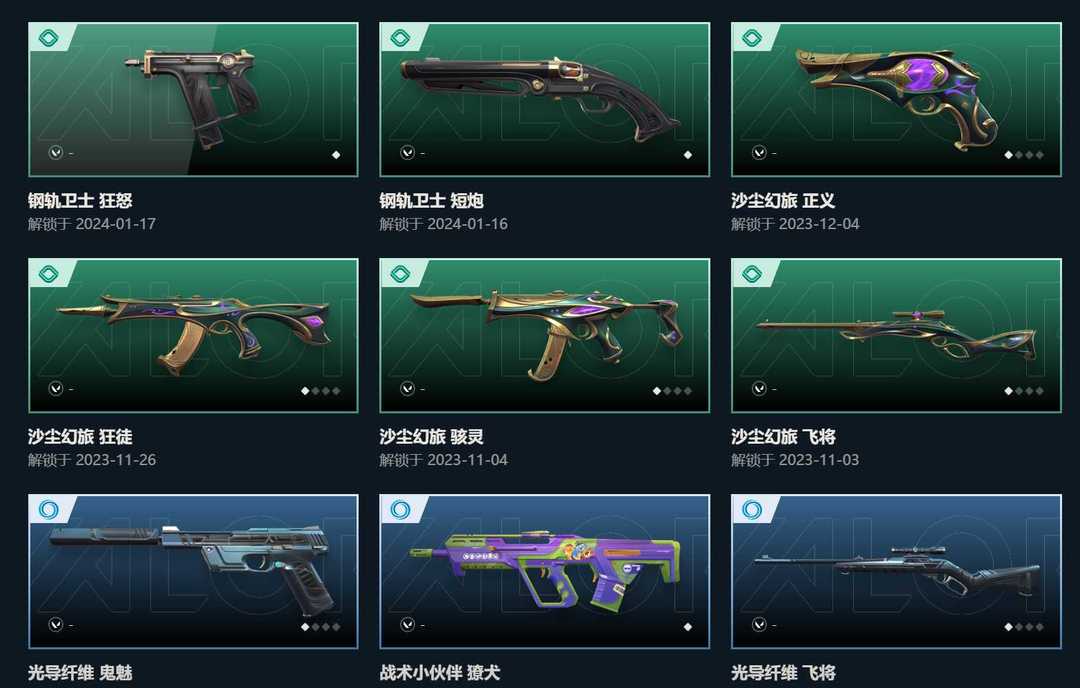Click the Valorant points icon on 光导纤维 飞将 card
This screenshot has height=688, width=1080.
(759, 625)
